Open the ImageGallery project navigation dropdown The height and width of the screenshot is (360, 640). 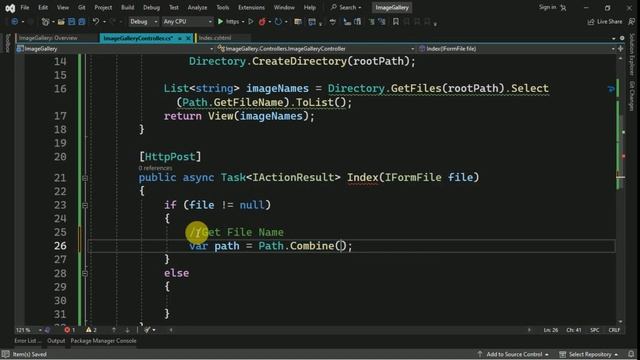(115, 49)
